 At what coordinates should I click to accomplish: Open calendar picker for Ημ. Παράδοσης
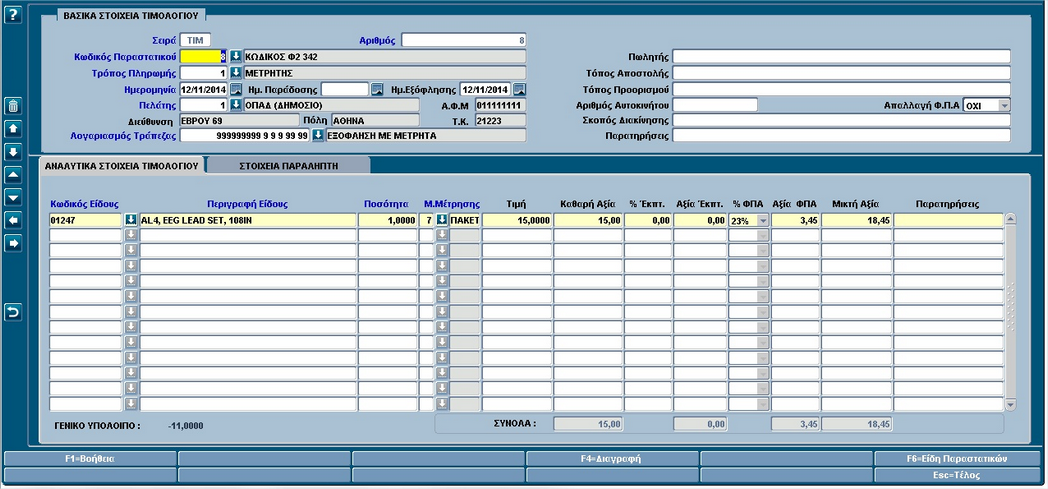[x=377, y=89]
